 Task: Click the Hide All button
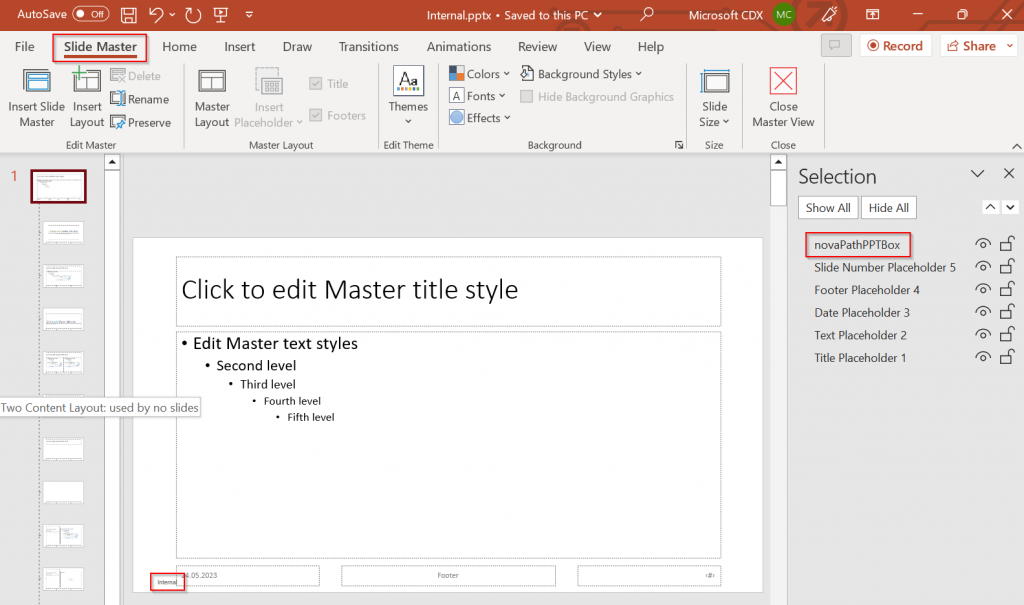pos(888,208)
